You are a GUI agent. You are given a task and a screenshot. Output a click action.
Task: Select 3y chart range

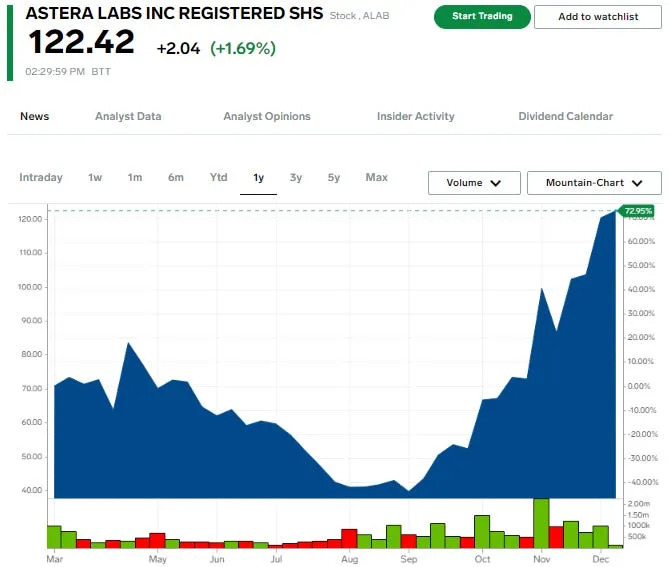click(296, 177)
